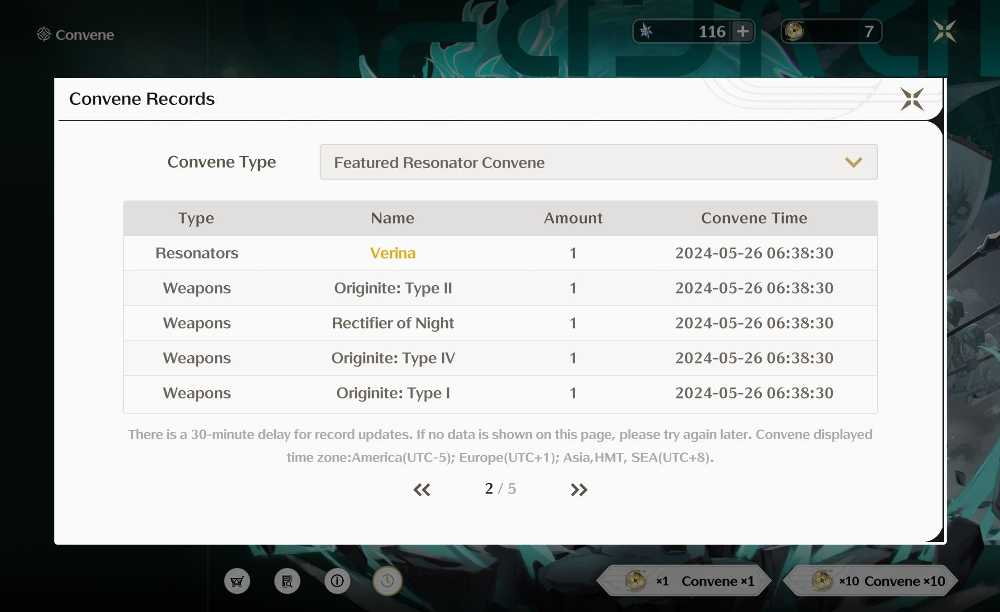
Task: Click the Convene logo icon at top-left
Action: point(43,34)
